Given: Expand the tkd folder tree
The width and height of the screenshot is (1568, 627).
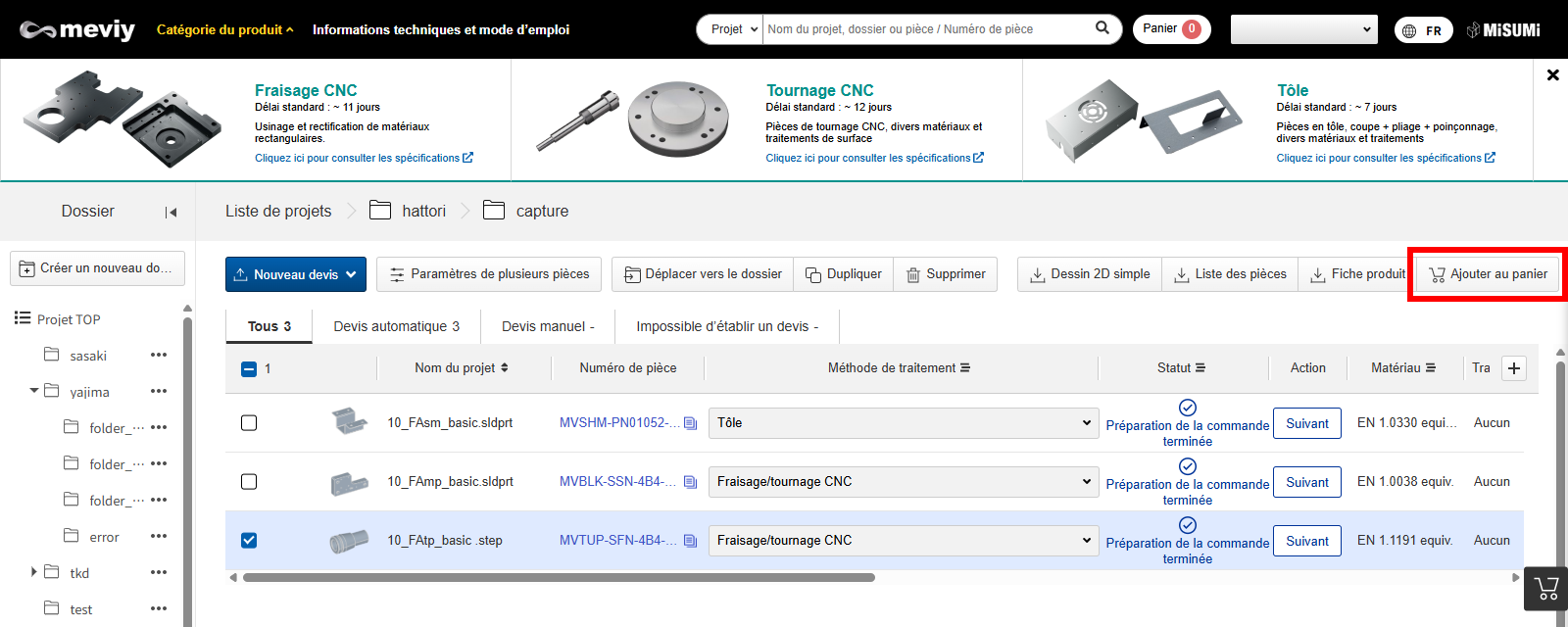Looking at the screenshot, I should coord(33,572).
